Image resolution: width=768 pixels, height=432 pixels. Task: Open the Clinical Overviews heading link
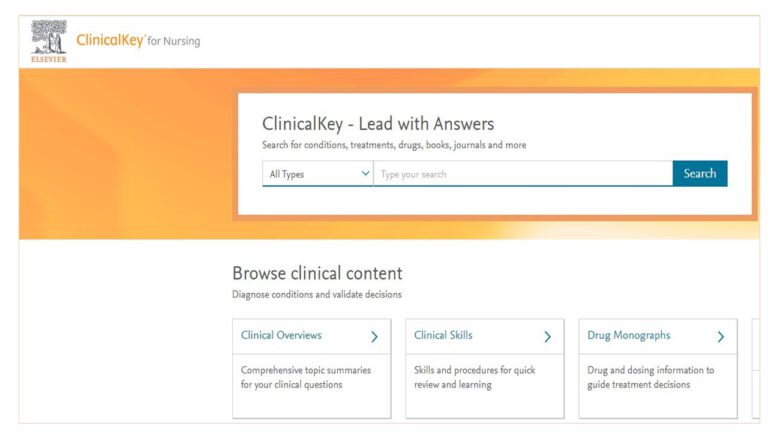[x=281, y=336]
